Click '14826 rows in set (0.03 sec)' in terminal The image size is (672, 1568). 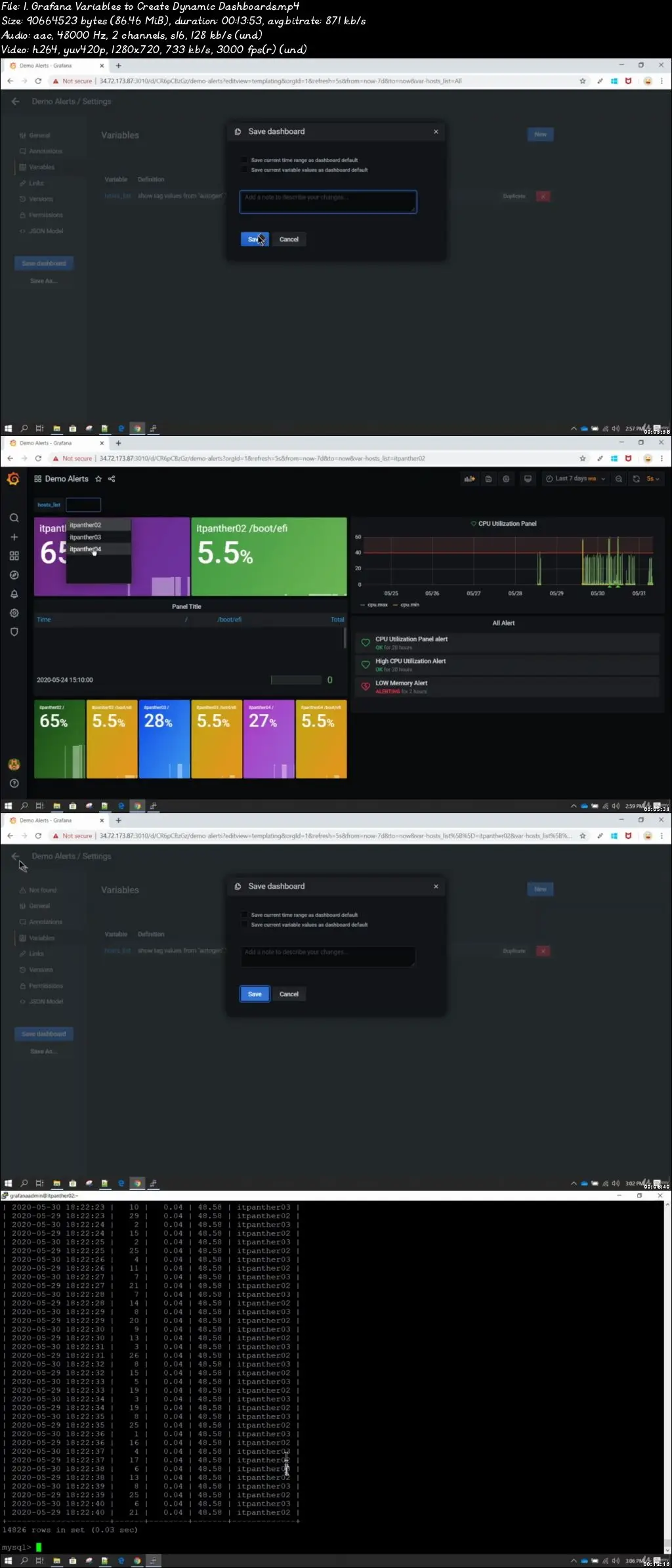[x=70, y=1529]
